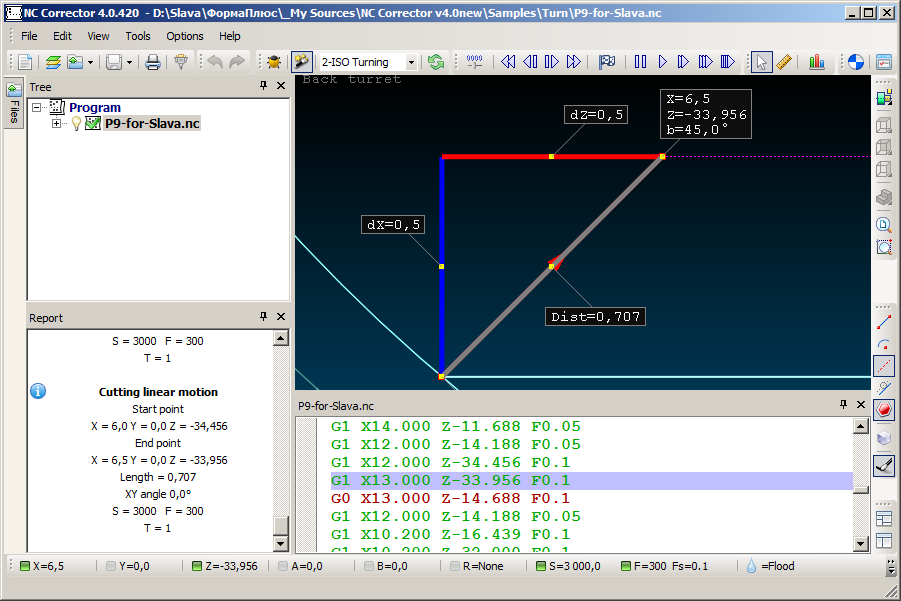Close the Report panel
This screenshot has width=901, height=601.
point(281,317)
